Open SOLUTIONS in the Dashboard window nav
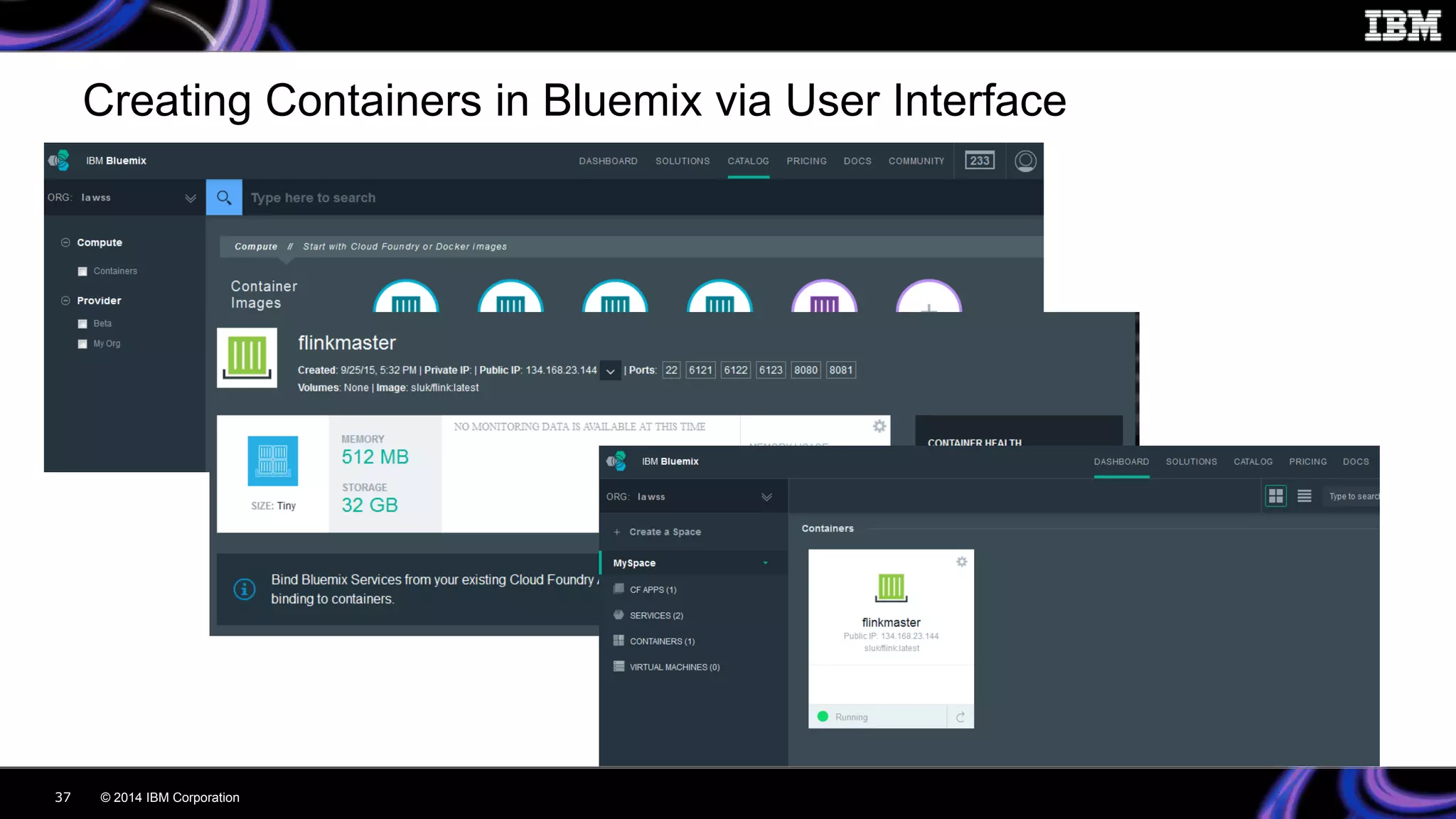The height and width of the screenshot is (819, 1456). (x=1192, y=461)
